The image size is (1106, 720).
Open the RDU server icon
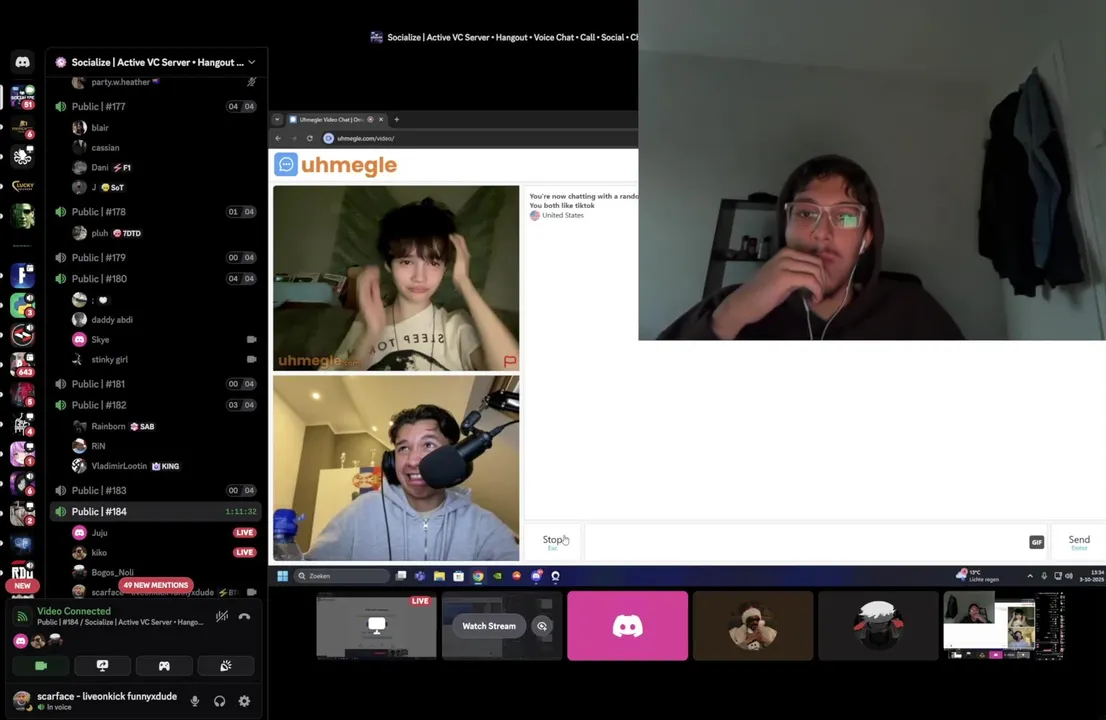point(23,571)
